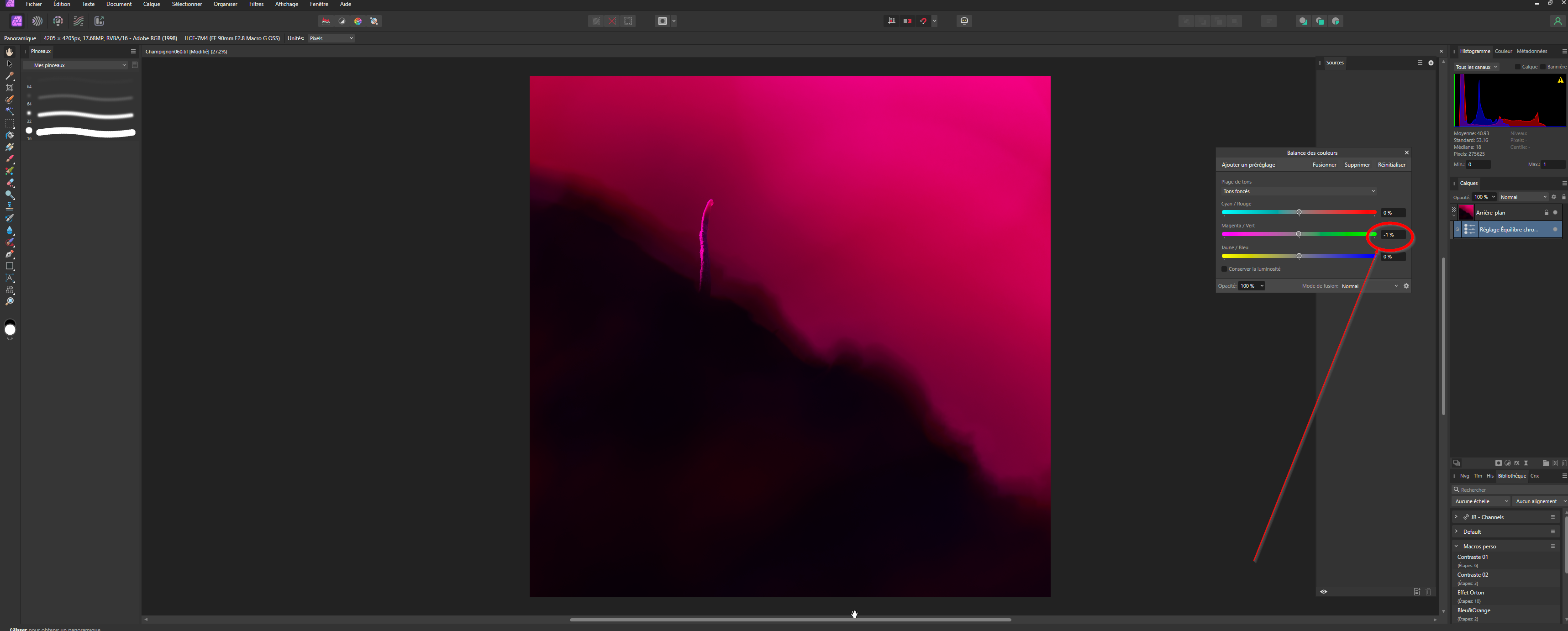Click the Cyan / Rouge slider handle
Image resolution: width=1568 pixels, height=631 pixels.
pos(1299,212)
